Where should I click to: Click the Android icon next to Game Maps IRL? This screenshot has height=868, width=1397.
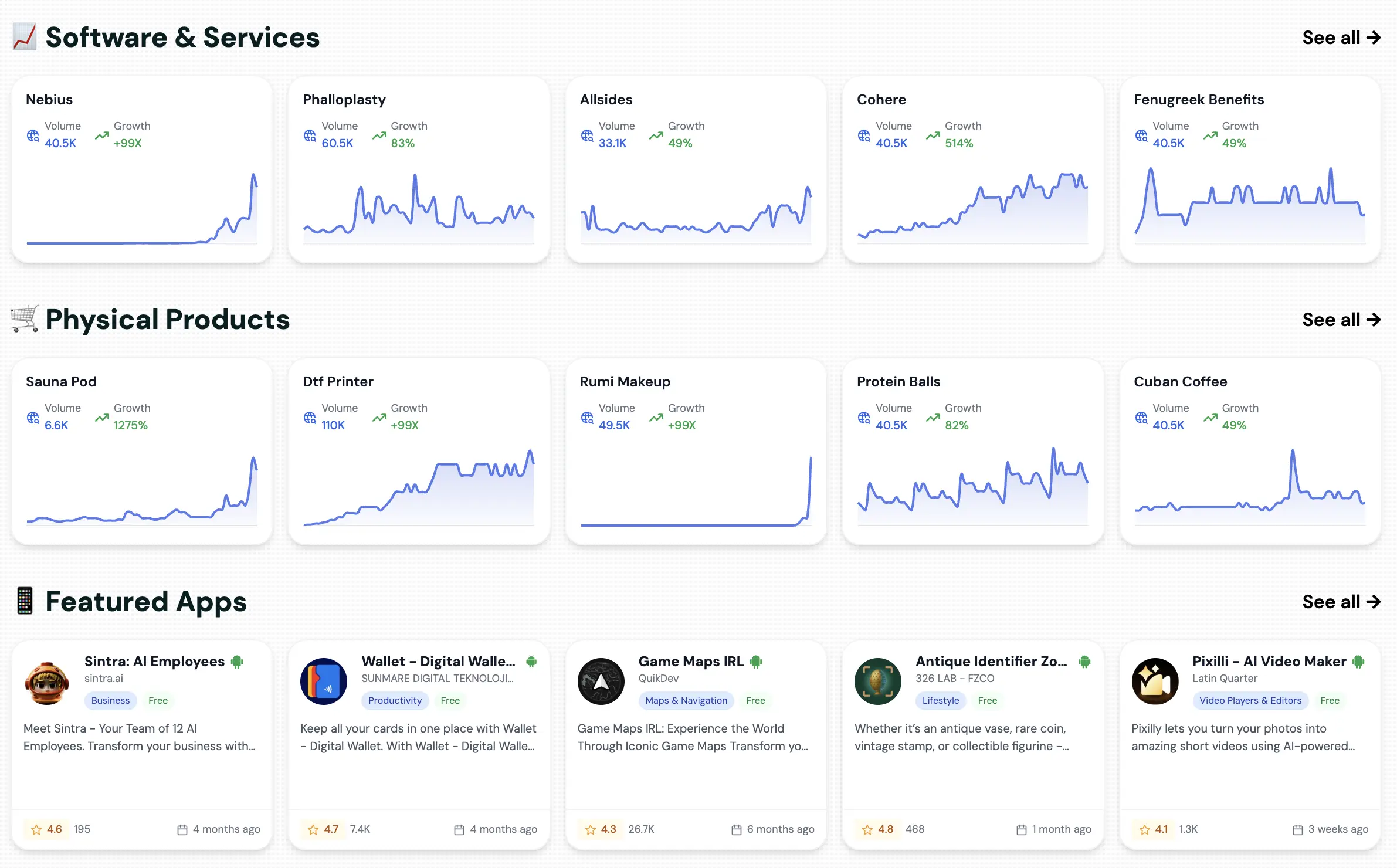[x=757, y=661]
